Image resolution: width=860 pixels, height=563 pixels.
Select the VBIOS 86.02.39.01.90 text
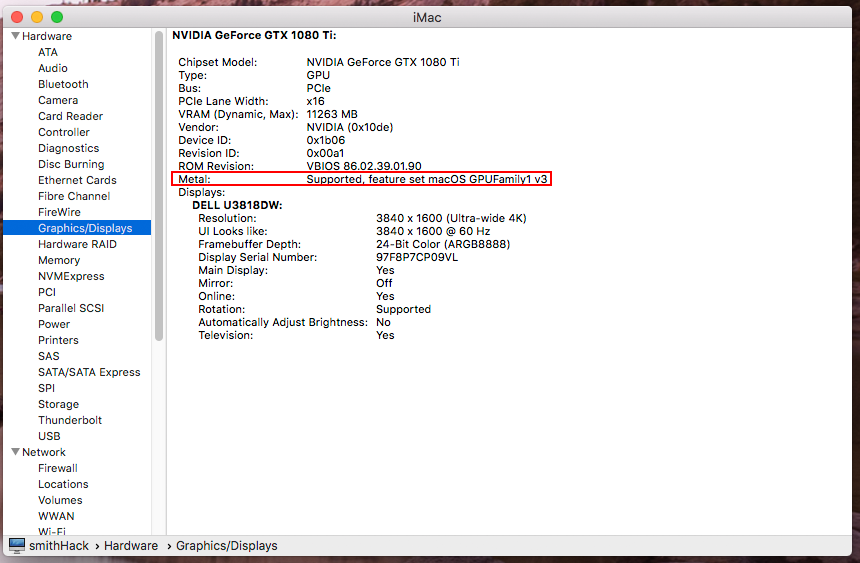pos(364,166)
